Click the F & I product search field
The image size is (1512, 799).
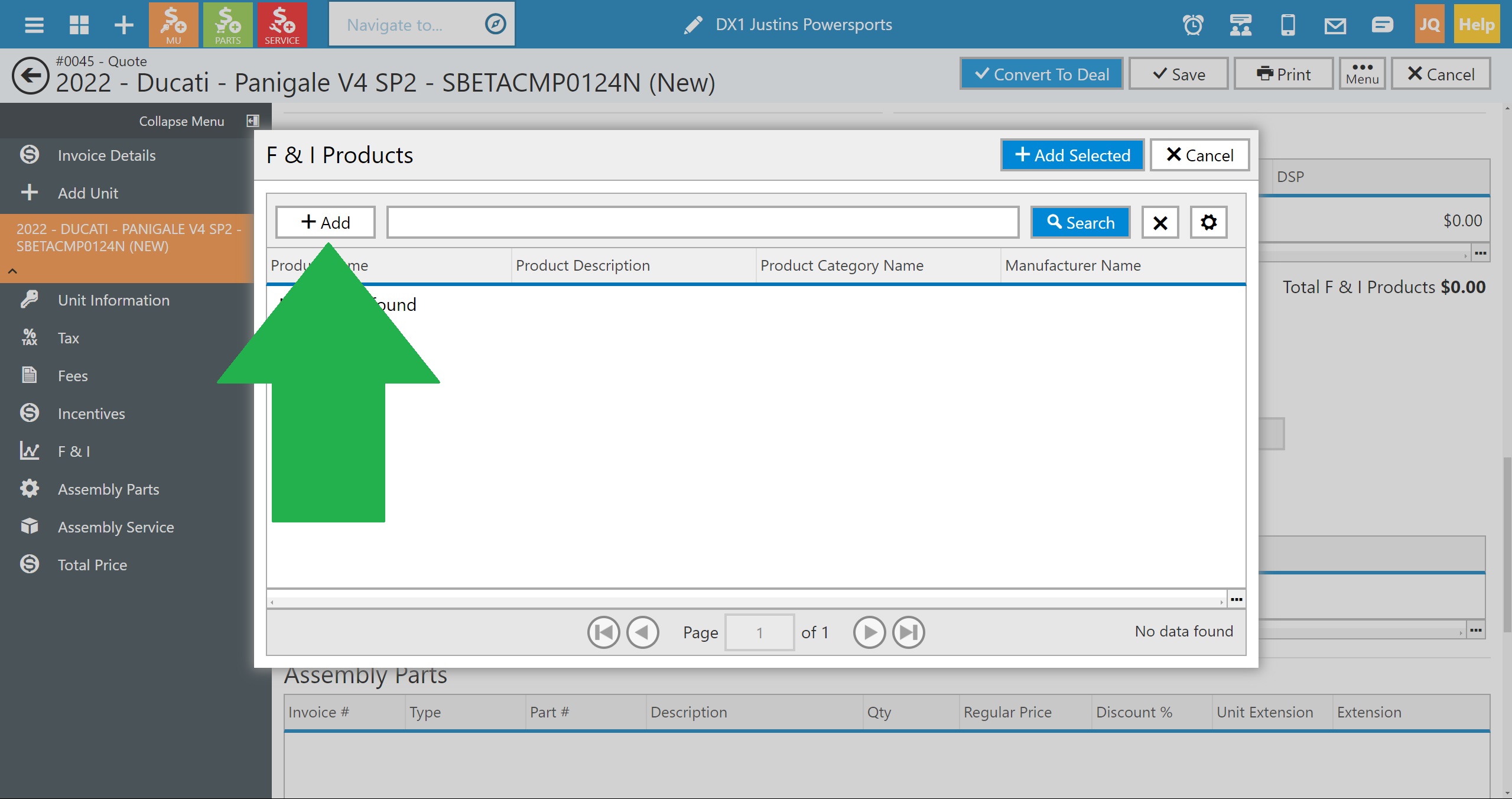702,223
